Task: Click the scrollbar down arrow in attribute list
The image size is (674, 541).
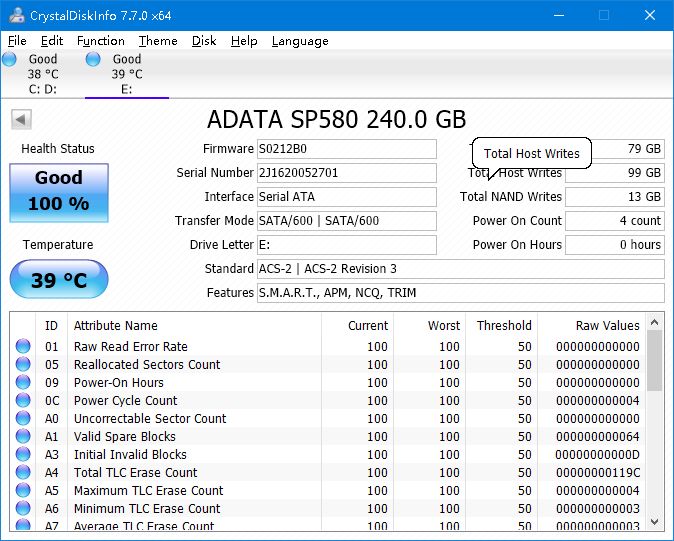Action: tap(655, 522)
